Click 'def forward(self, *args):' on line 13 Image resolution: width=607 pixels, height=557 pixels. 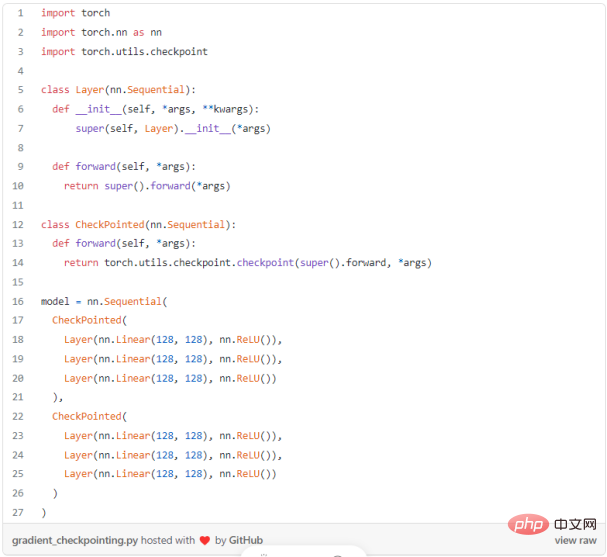point(124,243)
